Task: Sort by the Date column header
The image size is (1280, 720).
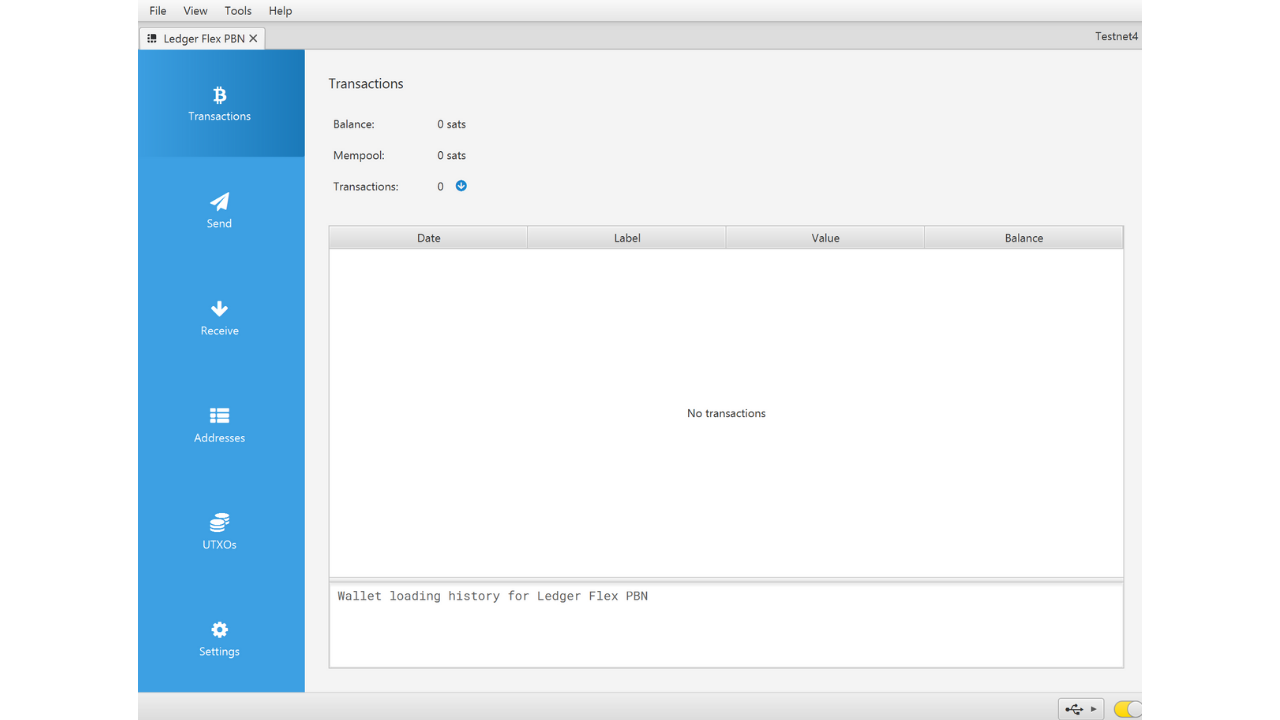Action: point(428,238)
